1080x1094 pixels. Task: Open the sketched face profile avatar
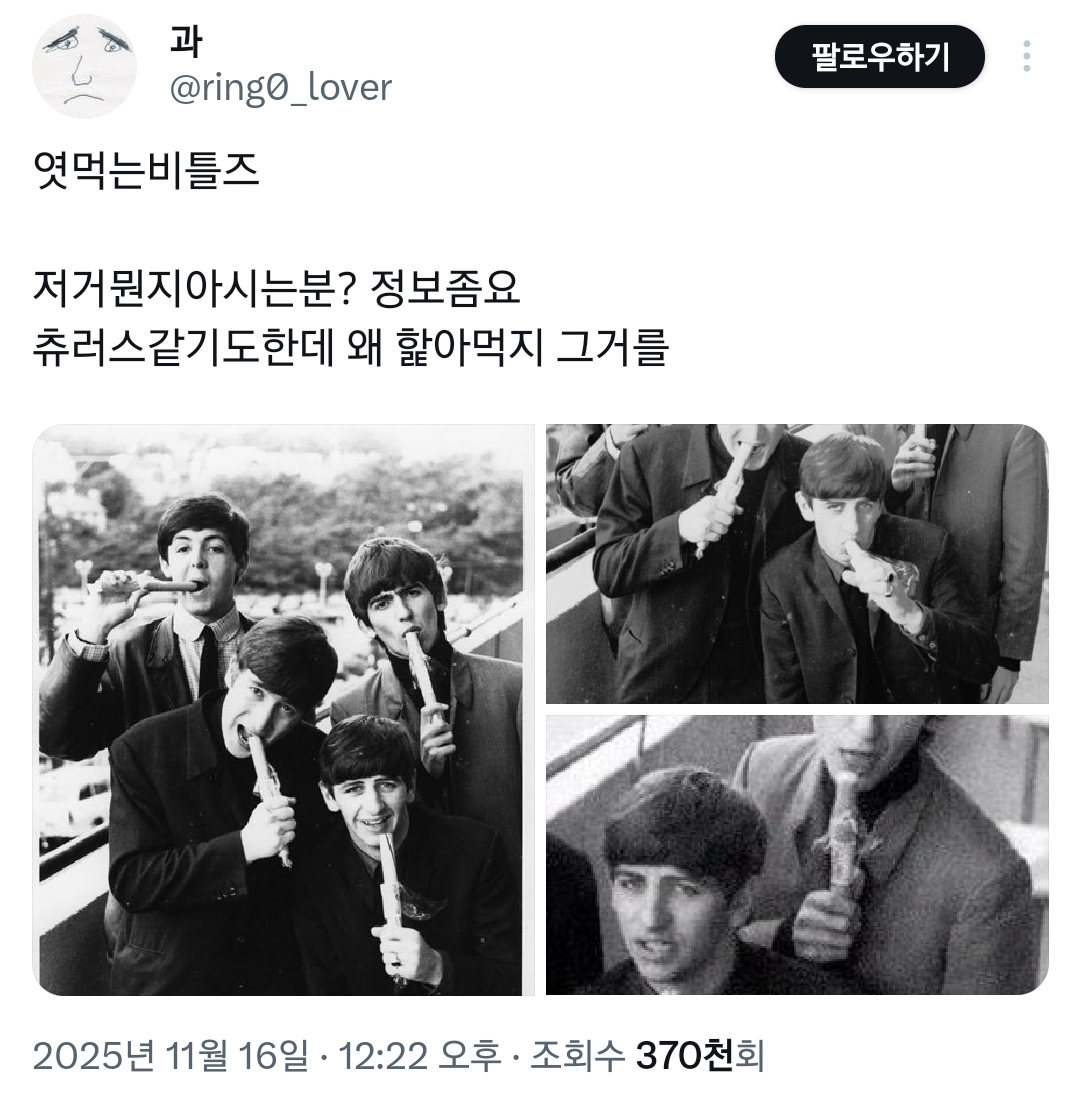(x=84, y=66)
